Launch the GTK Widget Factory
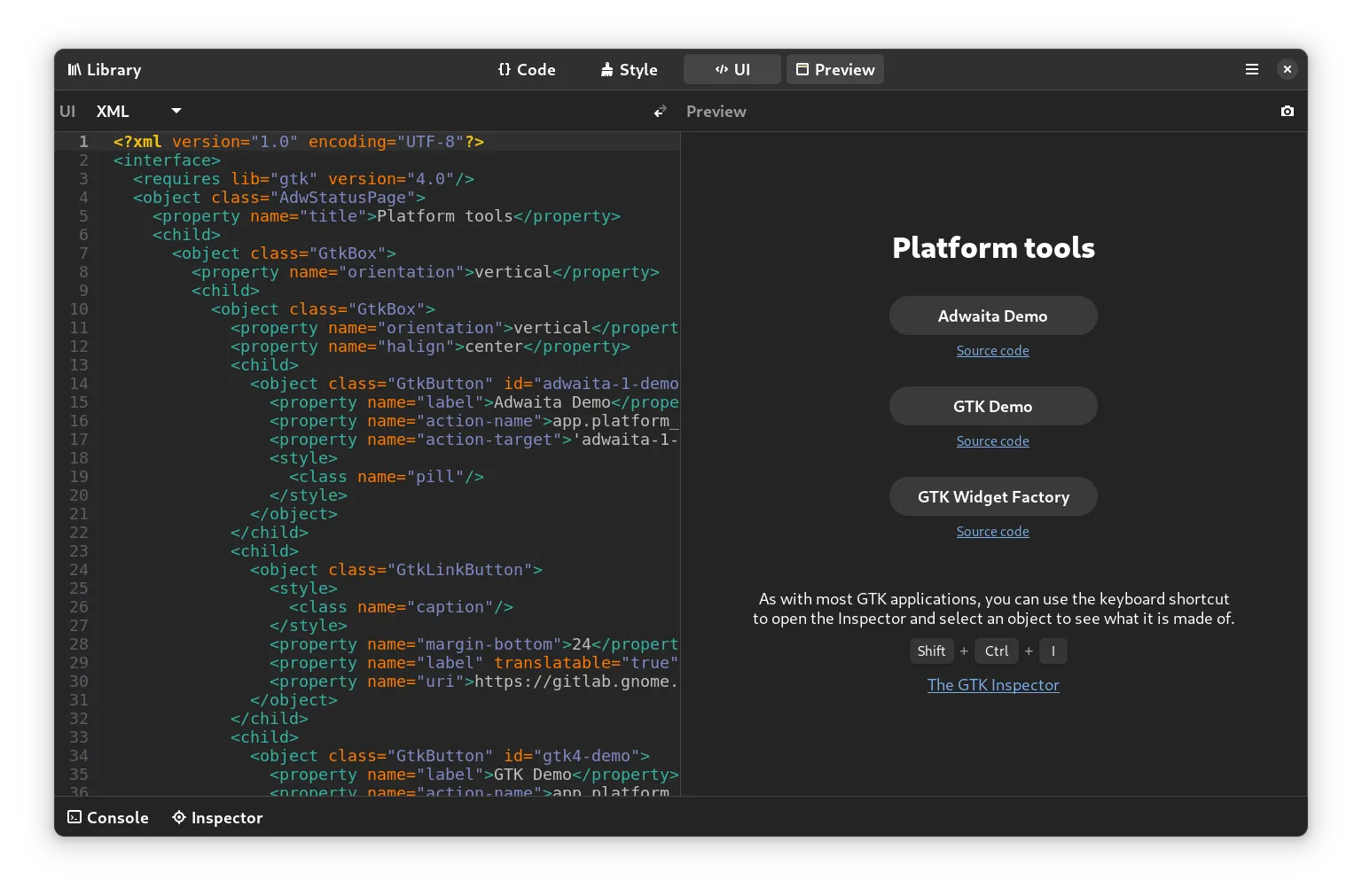Image resolution: width=1362 pixels, height=896 pixels. point(993,497)
